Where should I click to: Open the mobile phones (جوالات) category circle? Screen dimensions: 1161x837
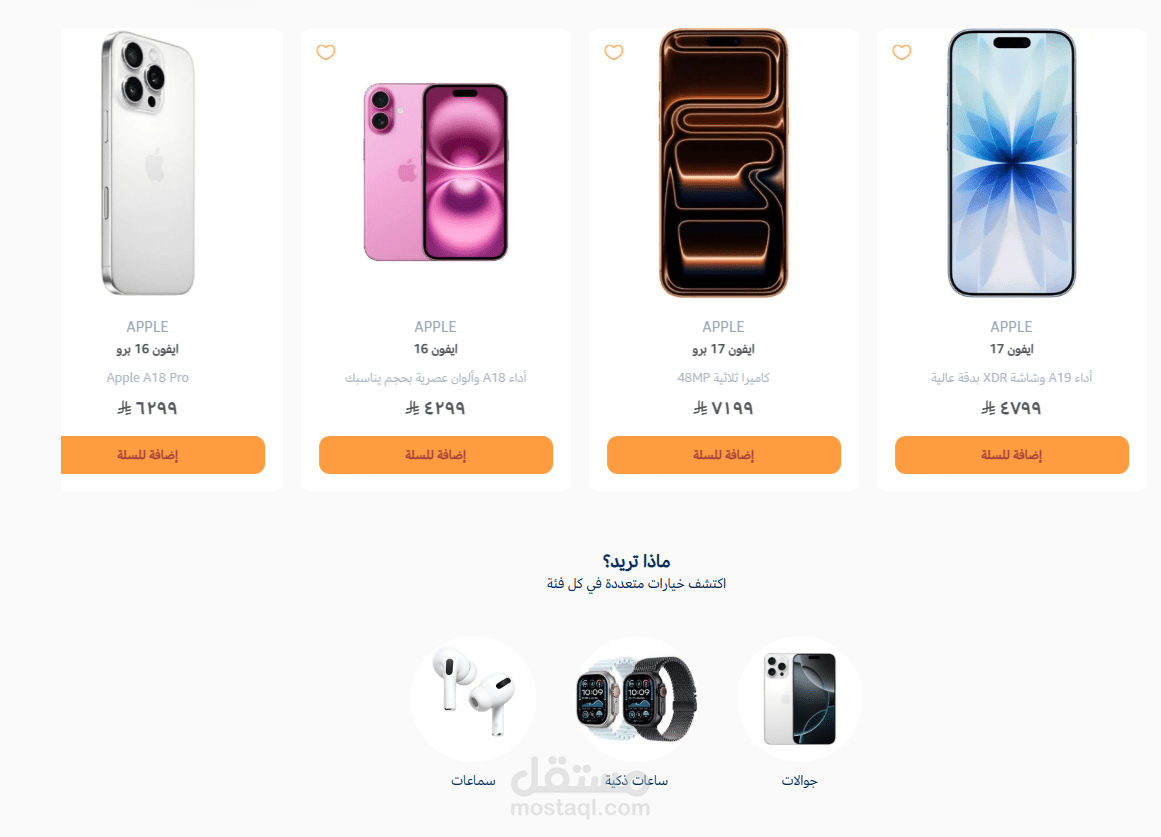(800, 698)
